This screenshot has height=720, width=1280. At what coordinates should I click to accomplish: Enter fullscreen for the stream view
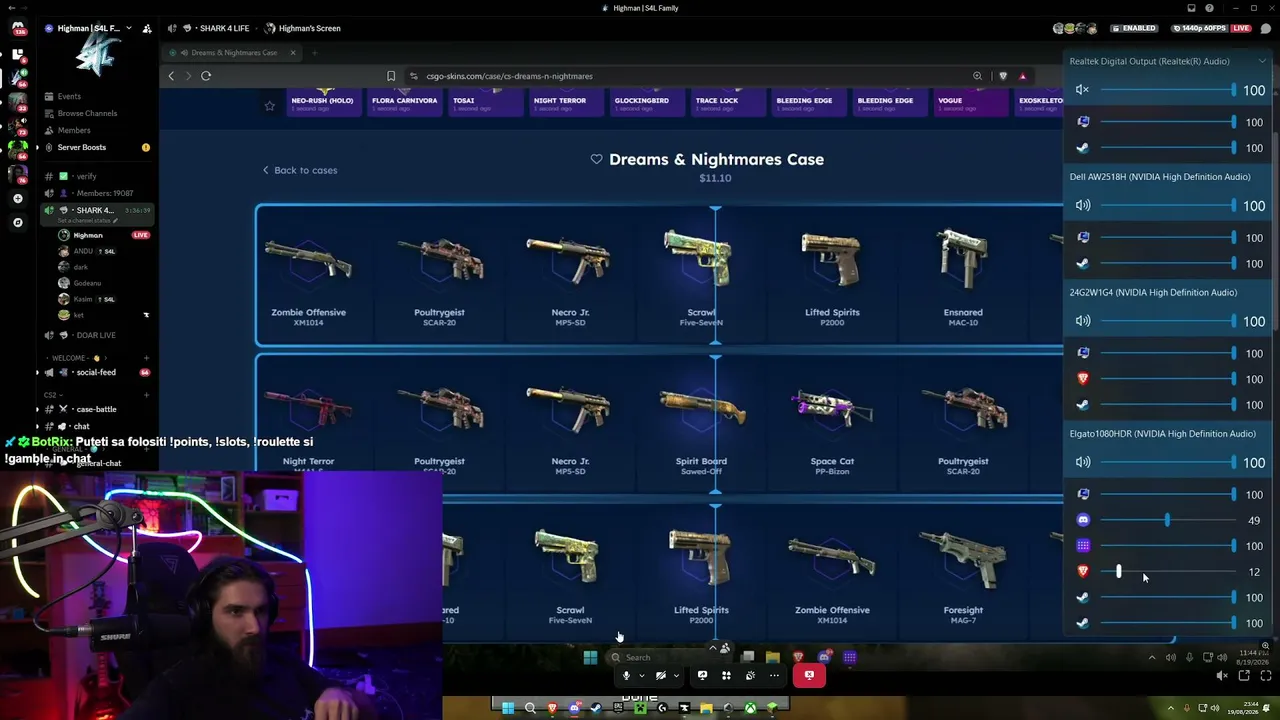tap(1266, 676)
